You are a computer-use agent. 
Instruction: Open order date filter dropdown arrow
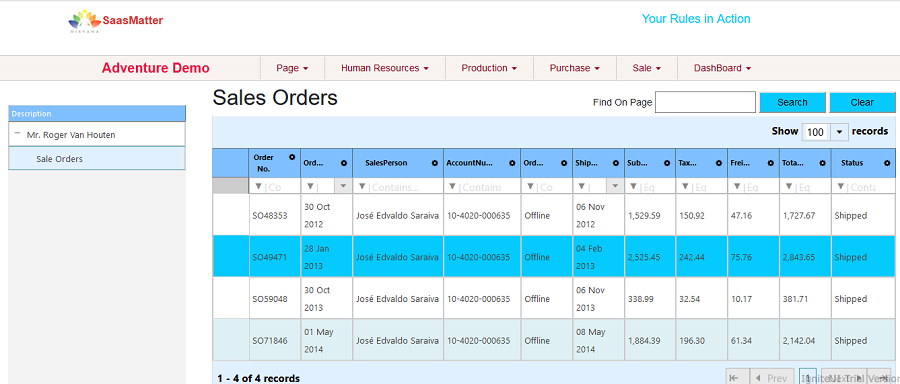[343, 186]
